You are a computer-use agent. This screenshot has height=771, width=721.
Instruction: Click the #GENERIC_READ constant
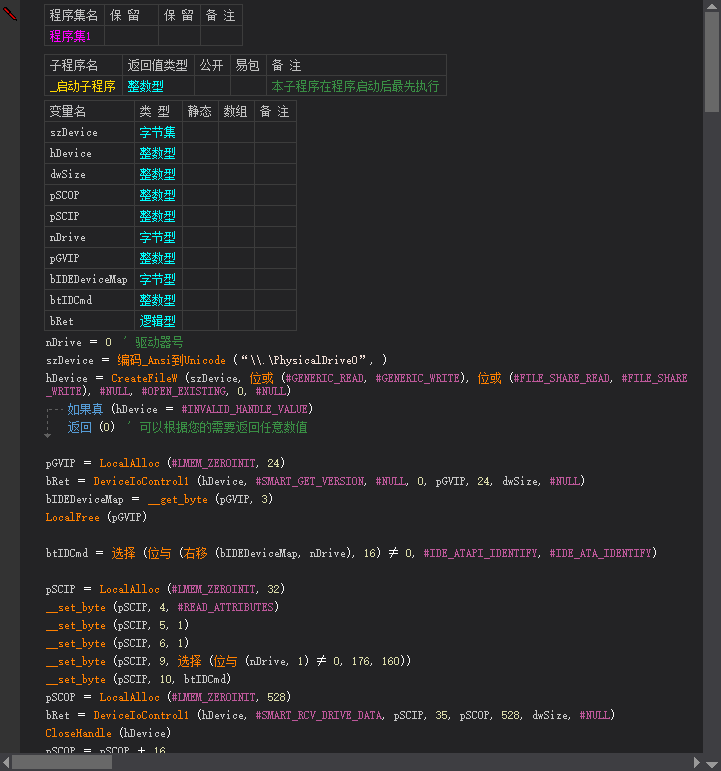click(325, 378)
